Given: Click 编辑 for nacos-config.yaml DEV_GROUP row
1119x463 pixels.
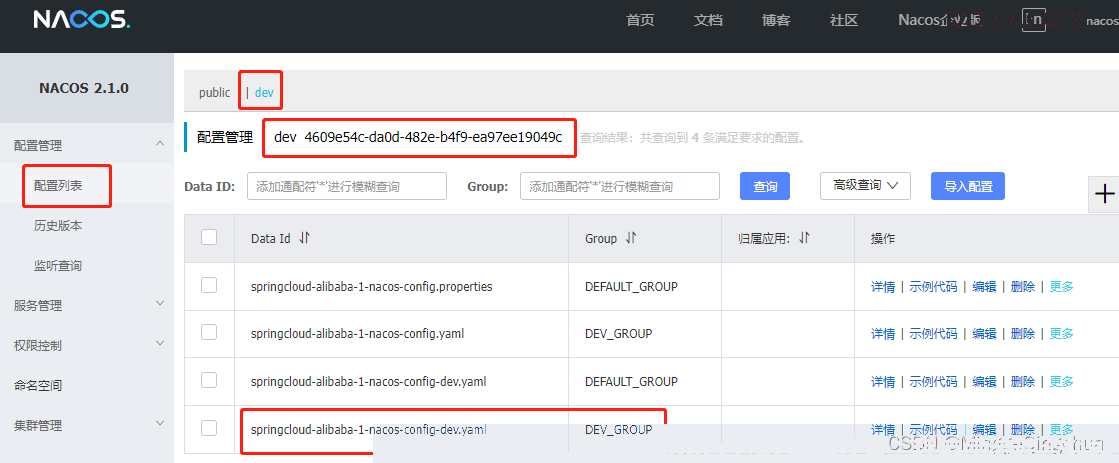Looking at the screenshot, I should (984, 334).
